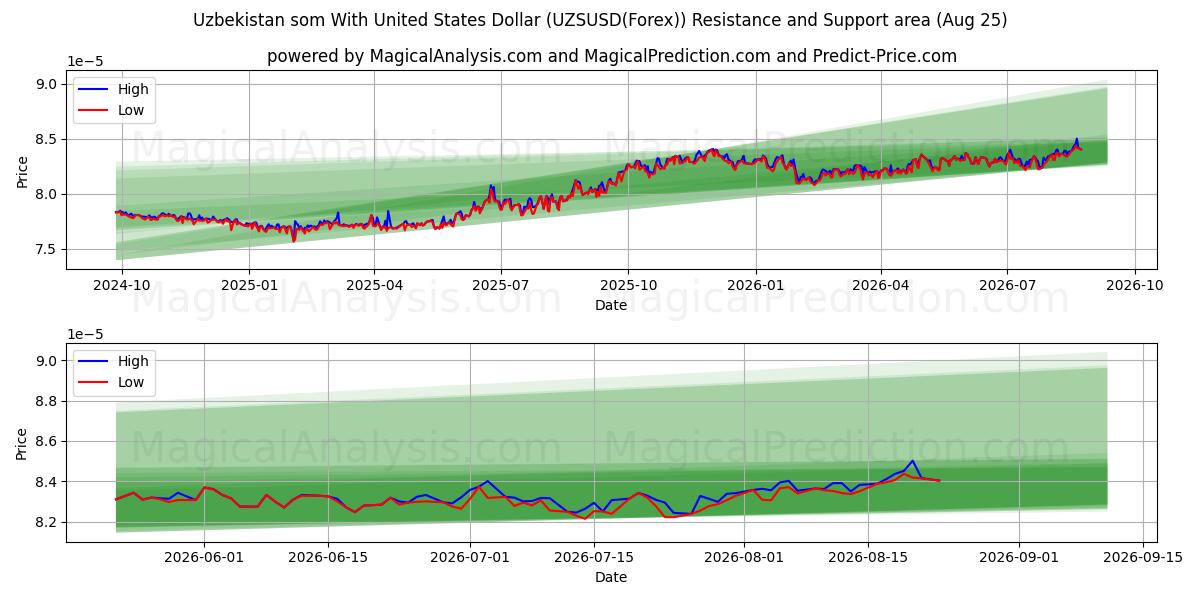
Task: Click the 'Price' axis label of bottom chart
Action: (x=22, y=442)
